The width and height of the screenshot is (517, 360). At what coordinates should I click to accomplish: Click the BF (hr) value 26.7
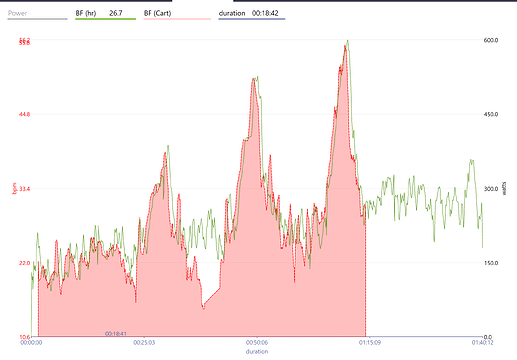click(116, 13)
